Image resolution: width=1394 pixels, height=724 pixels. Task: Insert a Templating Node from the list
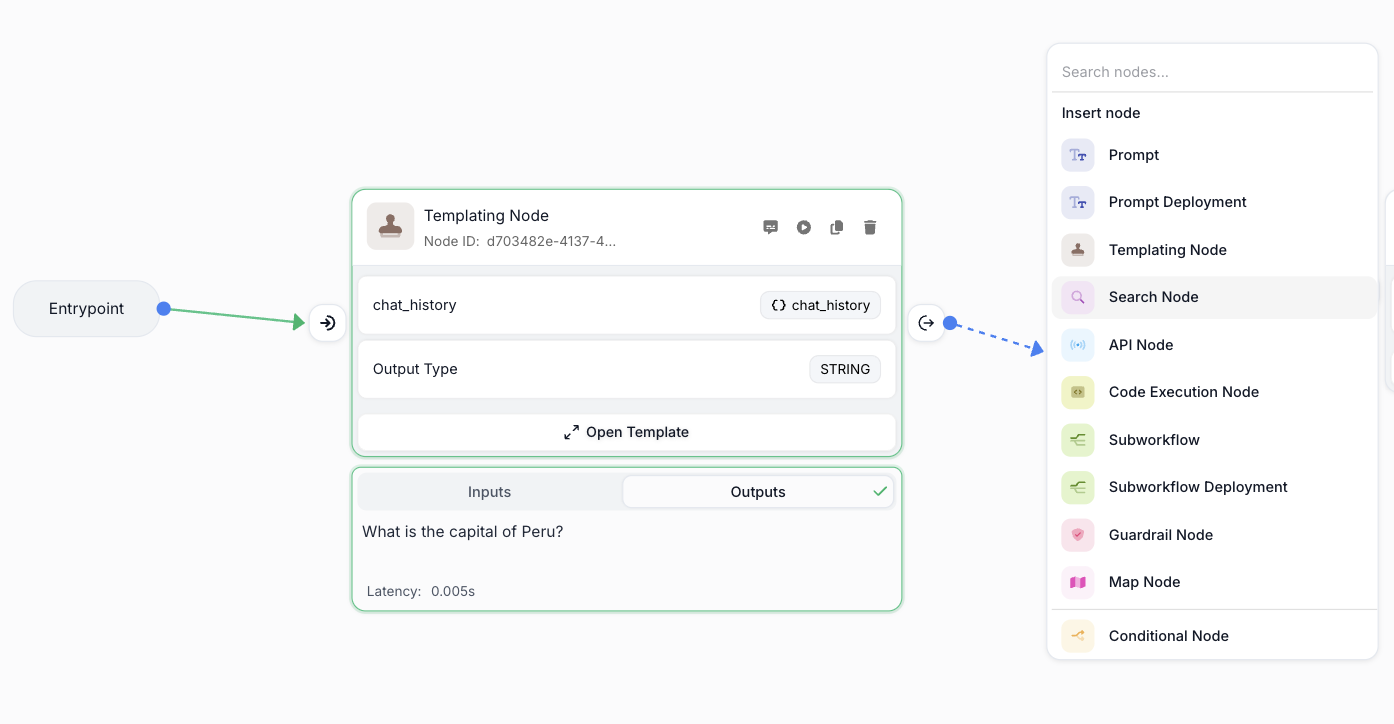point(1214,250)
